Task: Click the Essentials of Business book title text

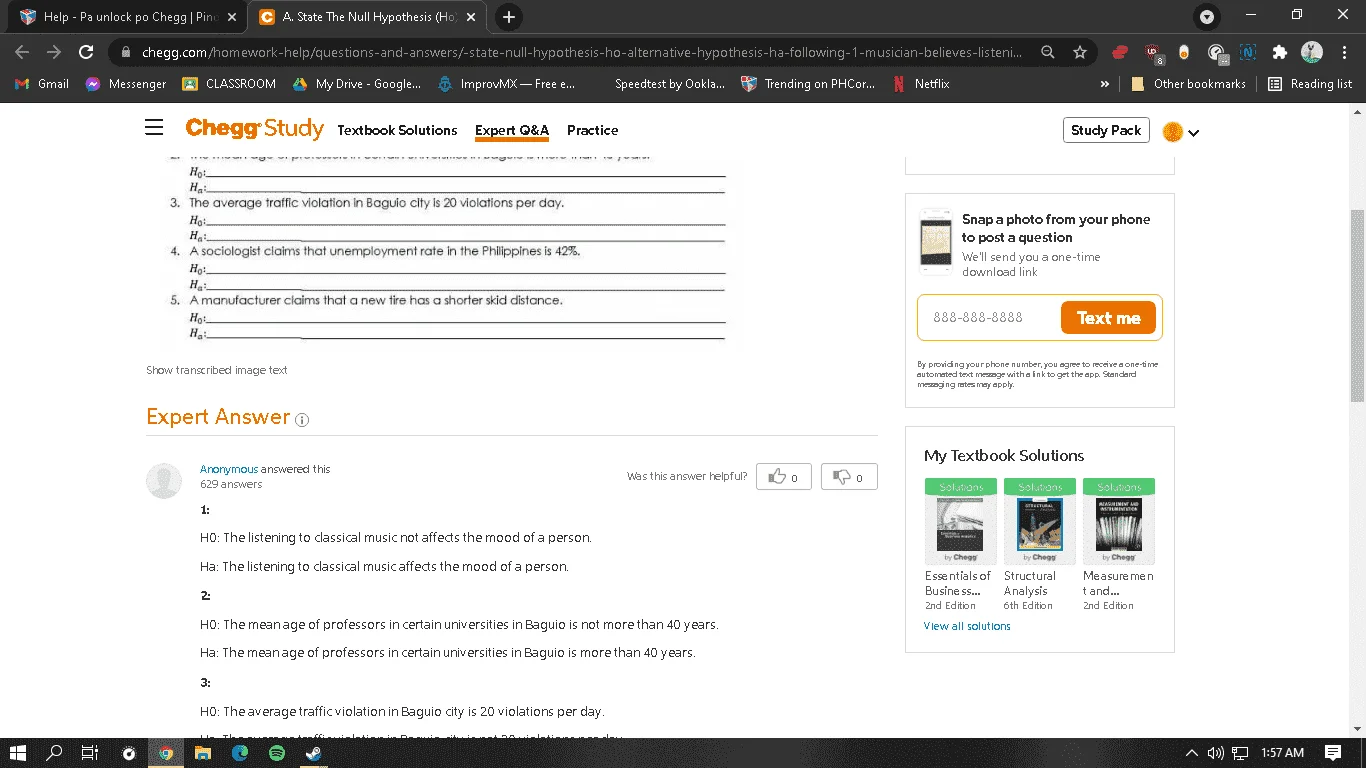Action: click(x=958, y=583)
